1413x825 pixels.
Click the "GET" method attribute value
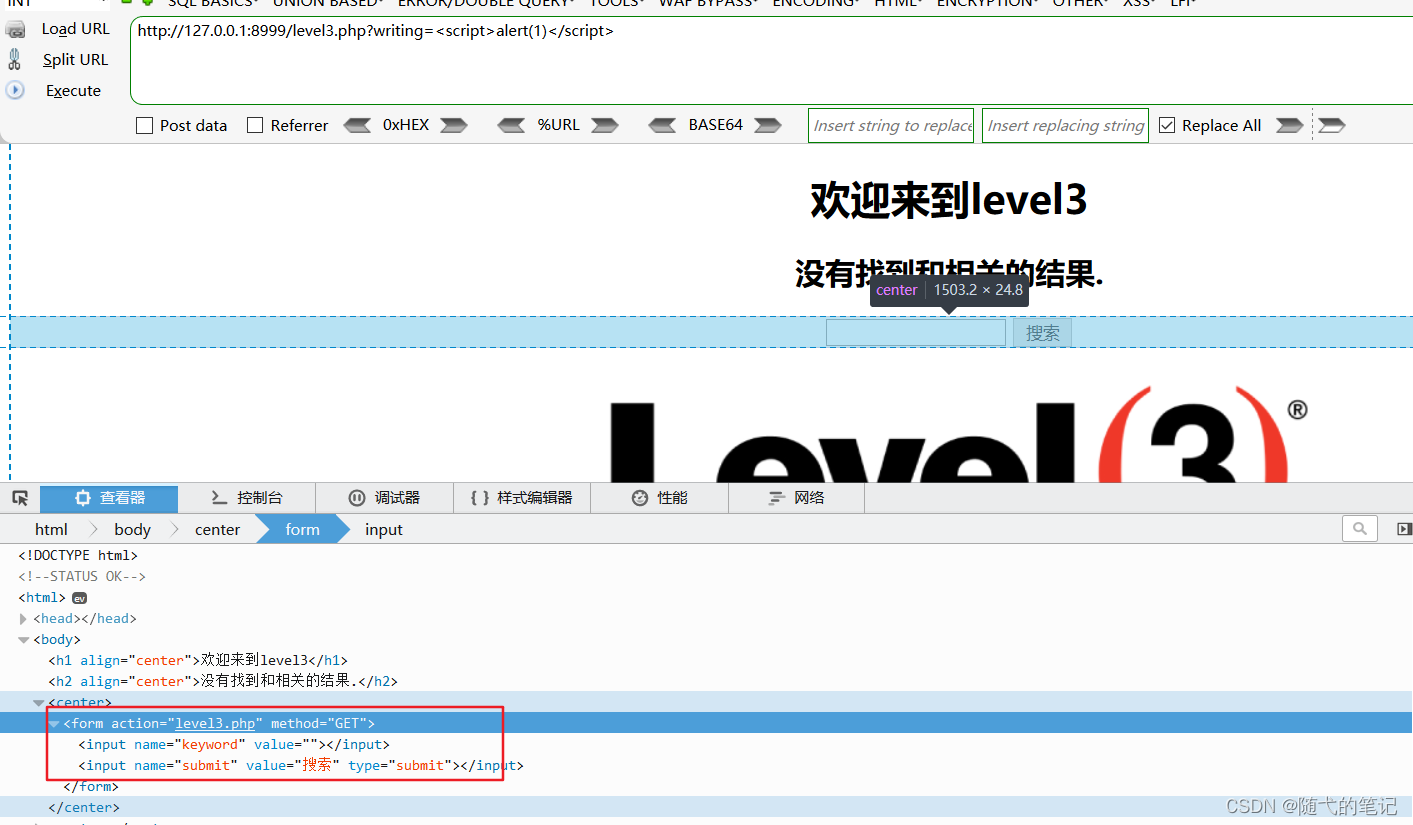click(x=346, y=723)
